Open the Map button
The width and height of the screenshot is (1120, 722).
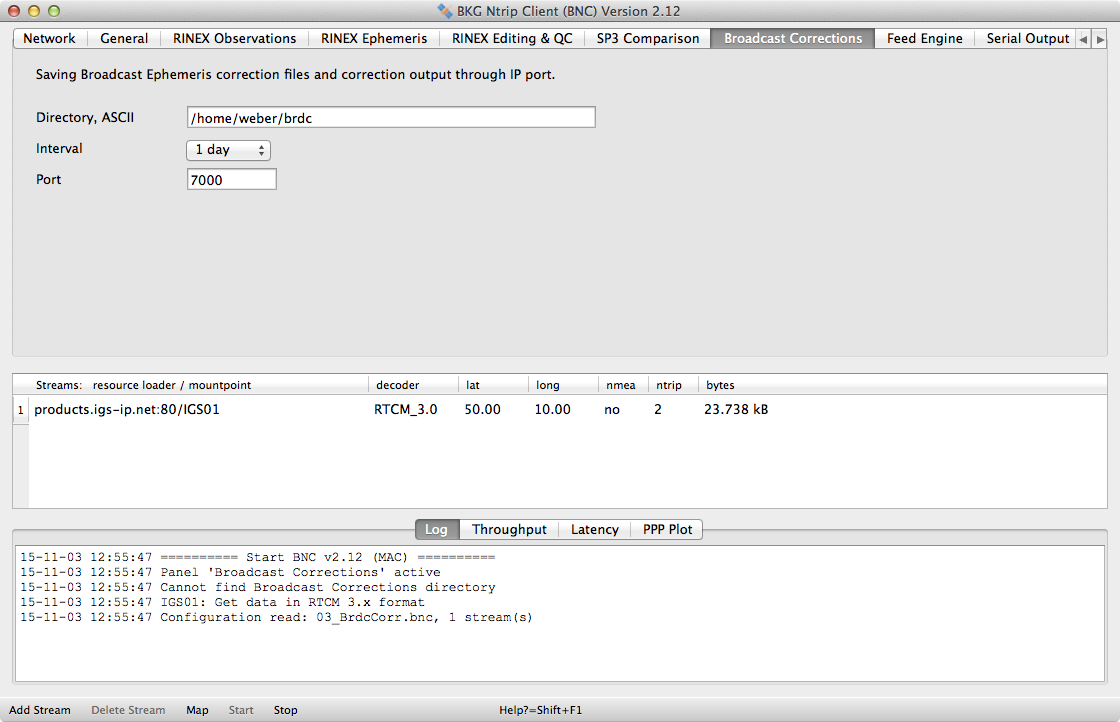(x=197, y=710)
